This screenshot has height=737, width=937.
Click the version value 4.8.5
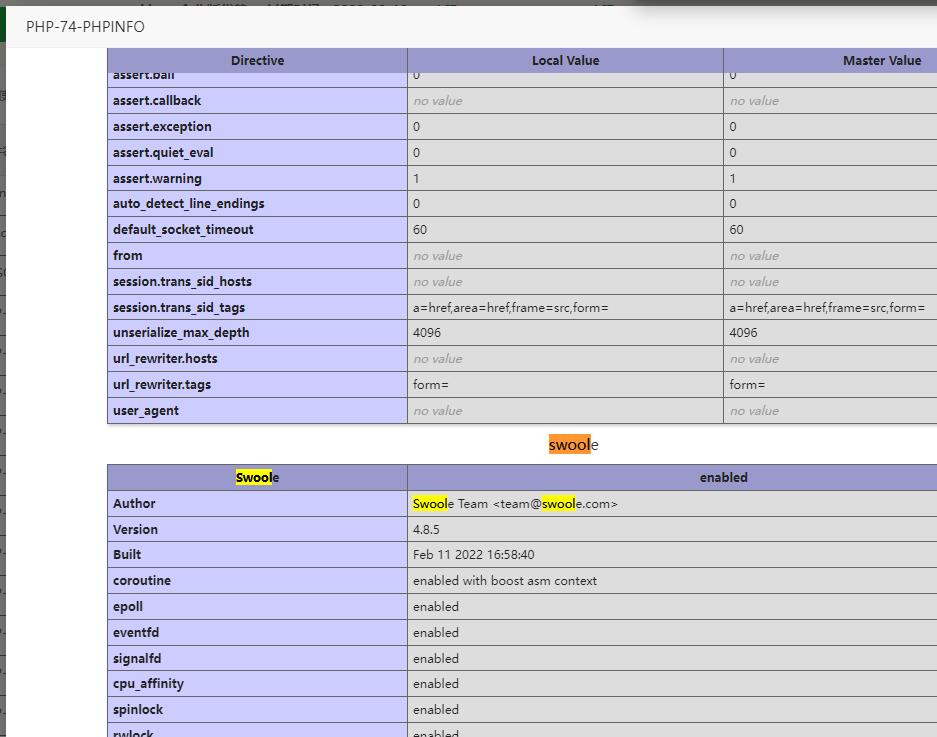426,530
